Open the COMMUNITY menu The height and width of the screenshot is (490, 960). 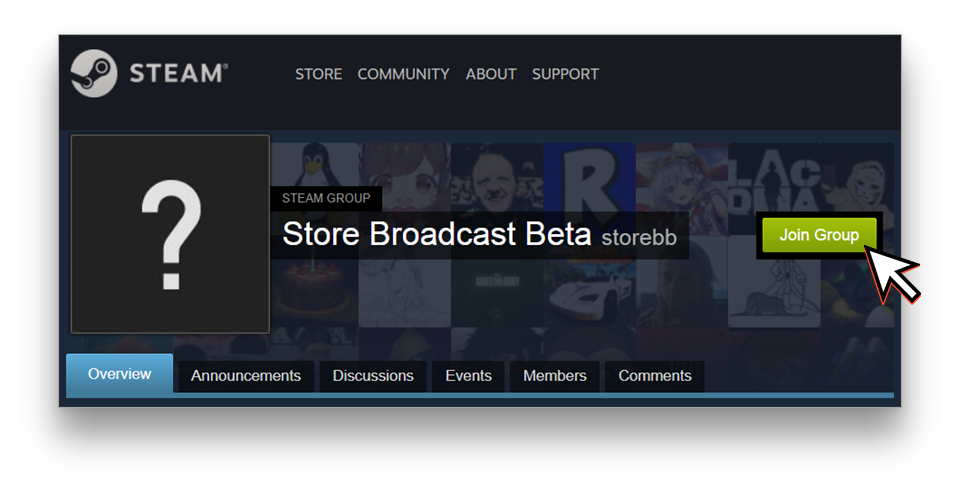point(403,74)
